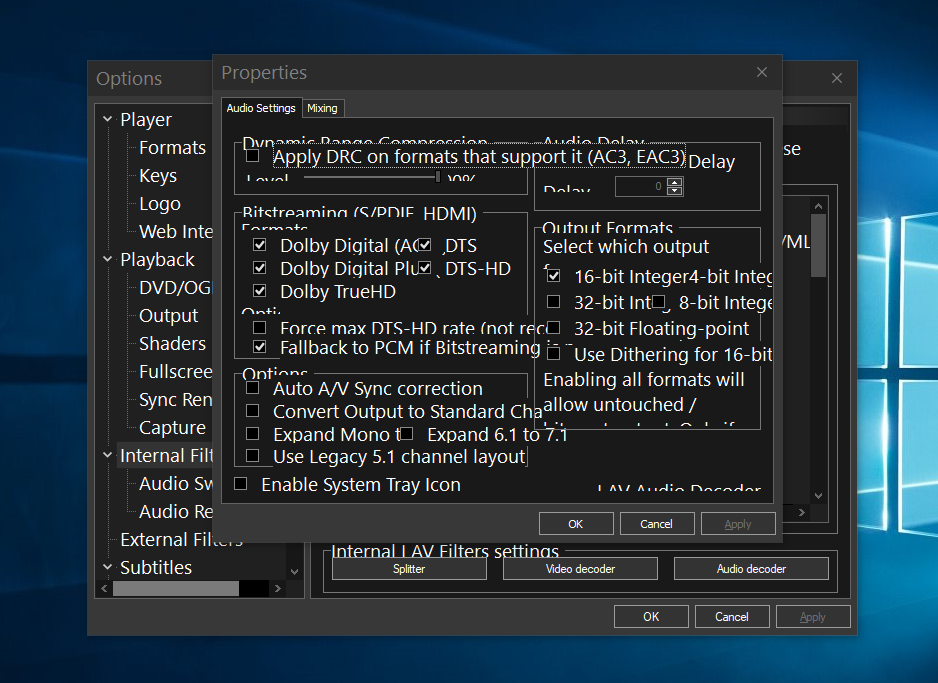Image resolution: width=938 pixels, height=683 pixels.
Task: Click OK in the Properties dialog
Action: click(x=576, y=523)
